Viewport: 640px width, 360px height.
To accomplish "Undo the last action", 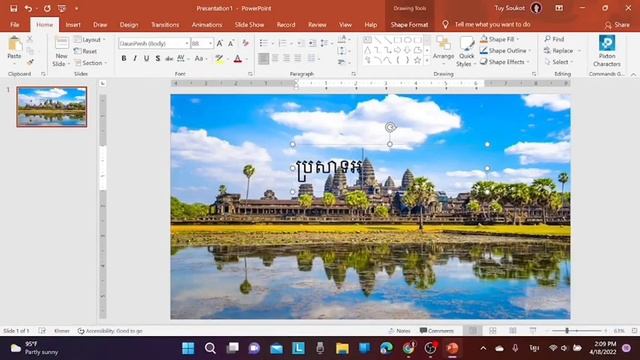I will click(x=28, y=8).
